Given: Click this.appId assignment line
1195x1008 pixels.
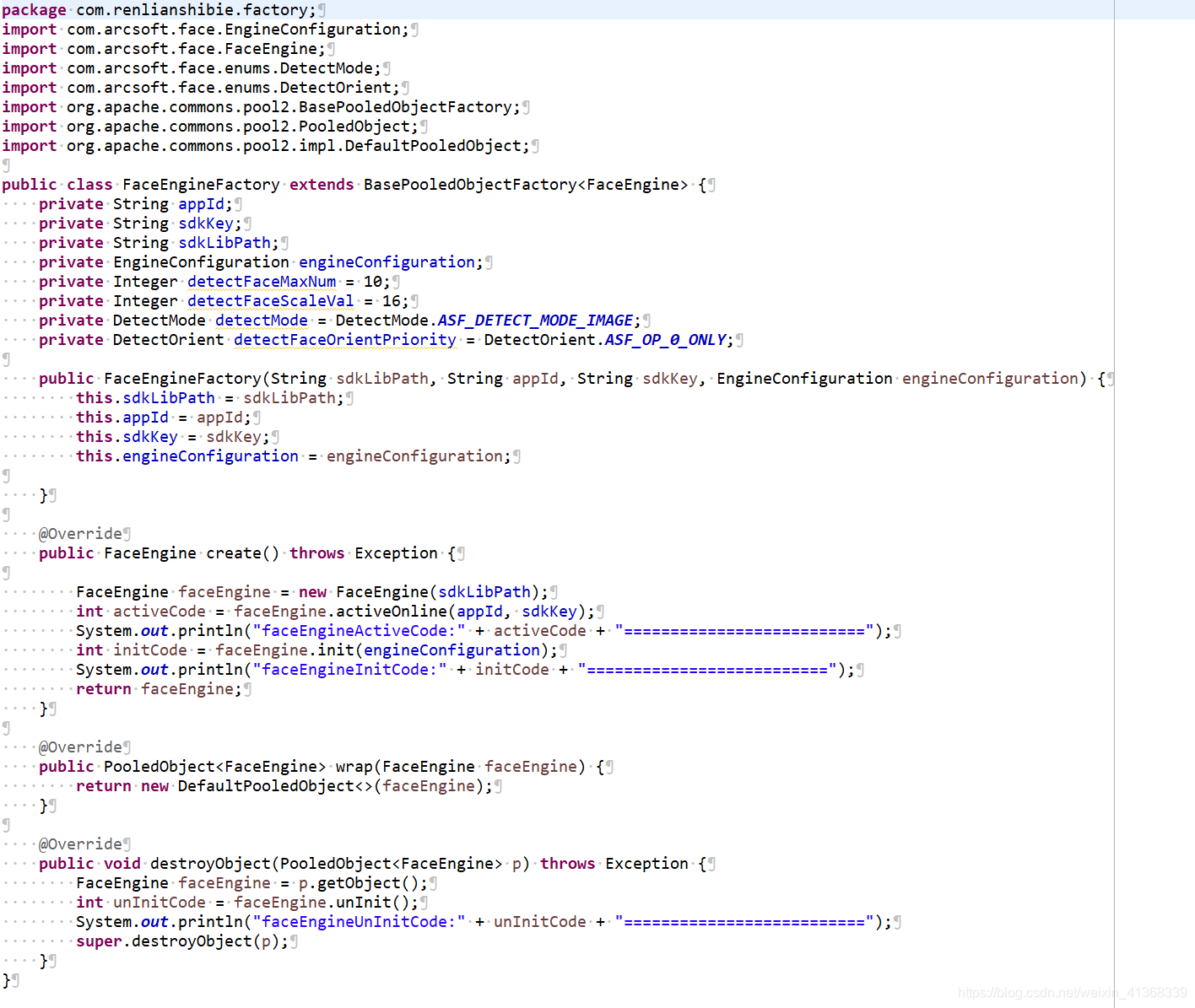Looking at the screenshot, I should [164, 418].
